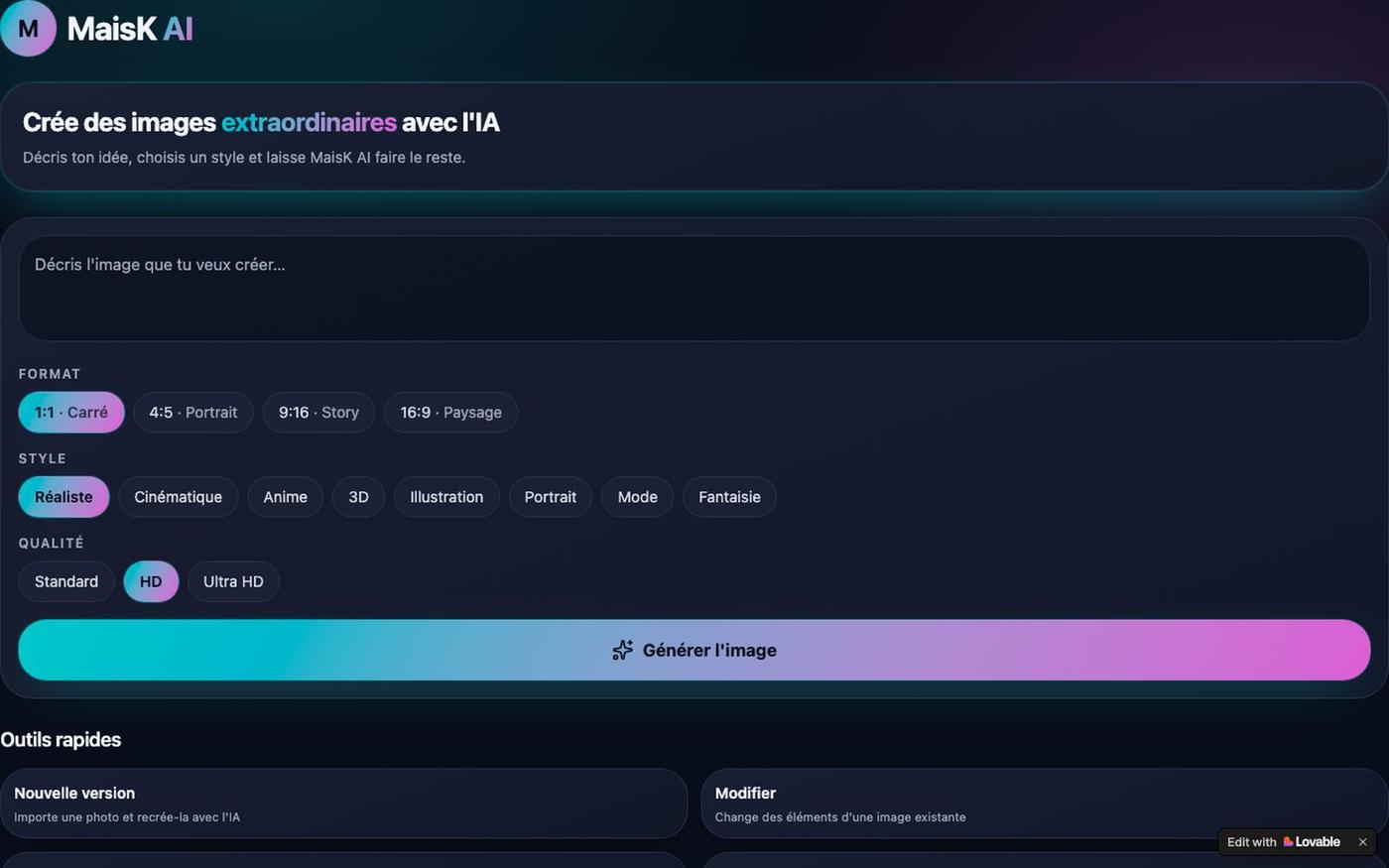The height and width of the screenshot is (868, 1389).
Task: Choose the 4:5 Portrait format
Action: 193,413
